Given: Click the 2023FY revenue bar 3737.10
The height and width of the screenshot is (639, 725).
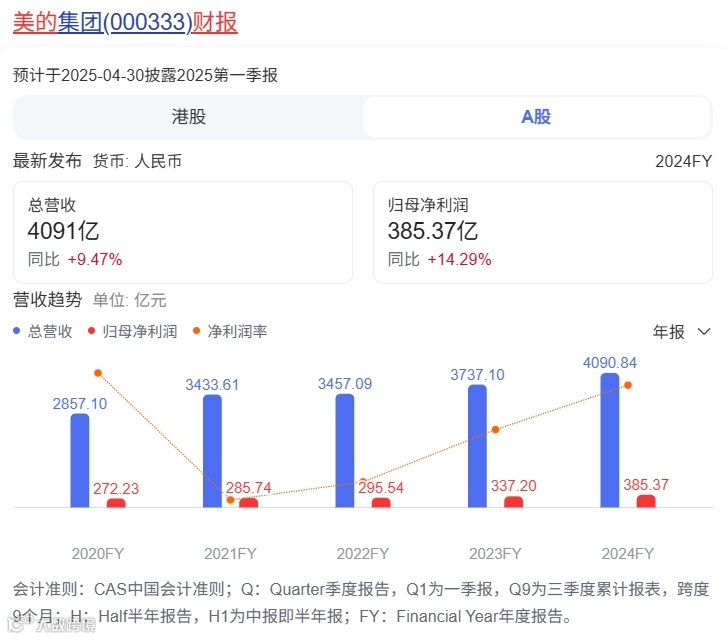Looking at the screenshot, I should [477, 446].
